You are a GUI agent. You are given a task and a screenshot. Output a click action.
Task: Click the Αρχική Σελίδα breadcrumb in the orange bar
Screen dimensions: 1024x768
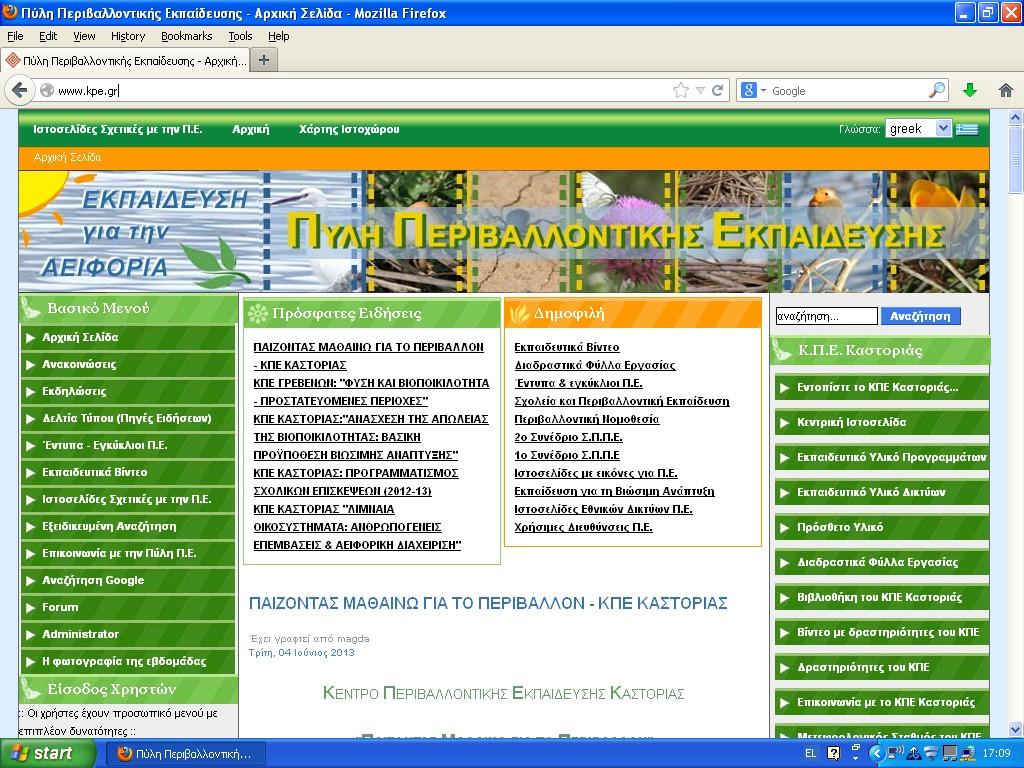(67, 157)
